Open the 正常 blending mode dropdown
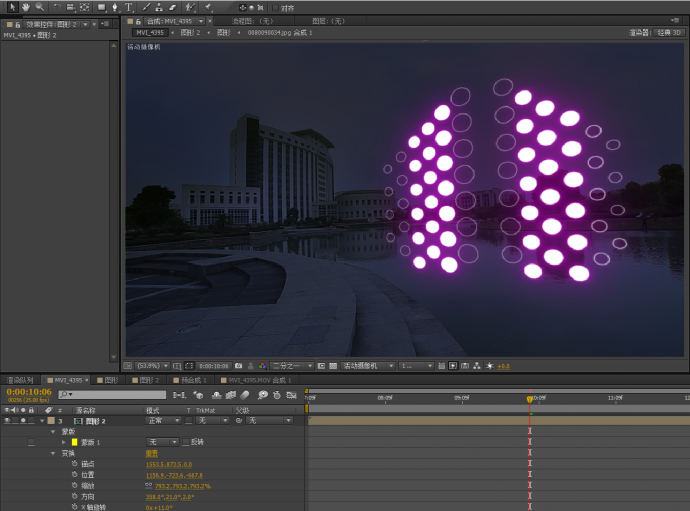 click(x=164, y=421)
